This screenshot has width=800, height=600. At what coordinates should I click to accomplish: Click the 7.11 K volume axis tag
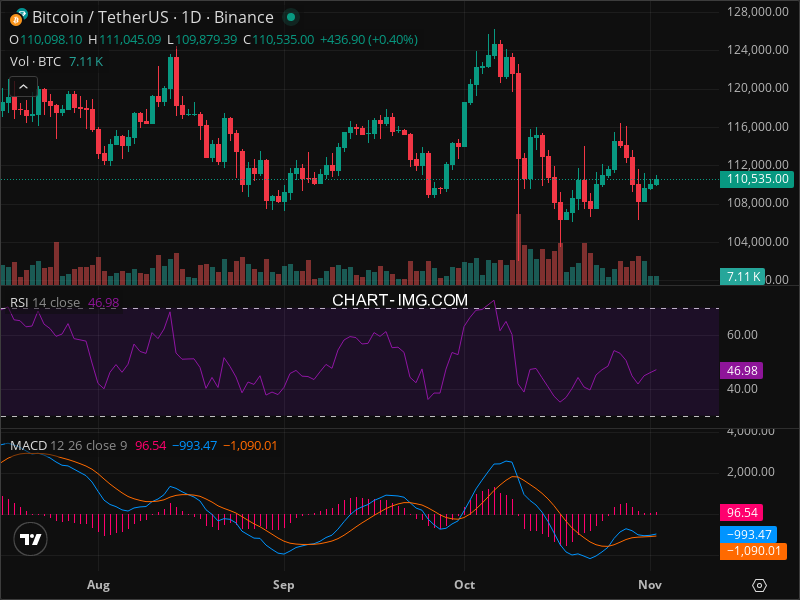point(743,277)
